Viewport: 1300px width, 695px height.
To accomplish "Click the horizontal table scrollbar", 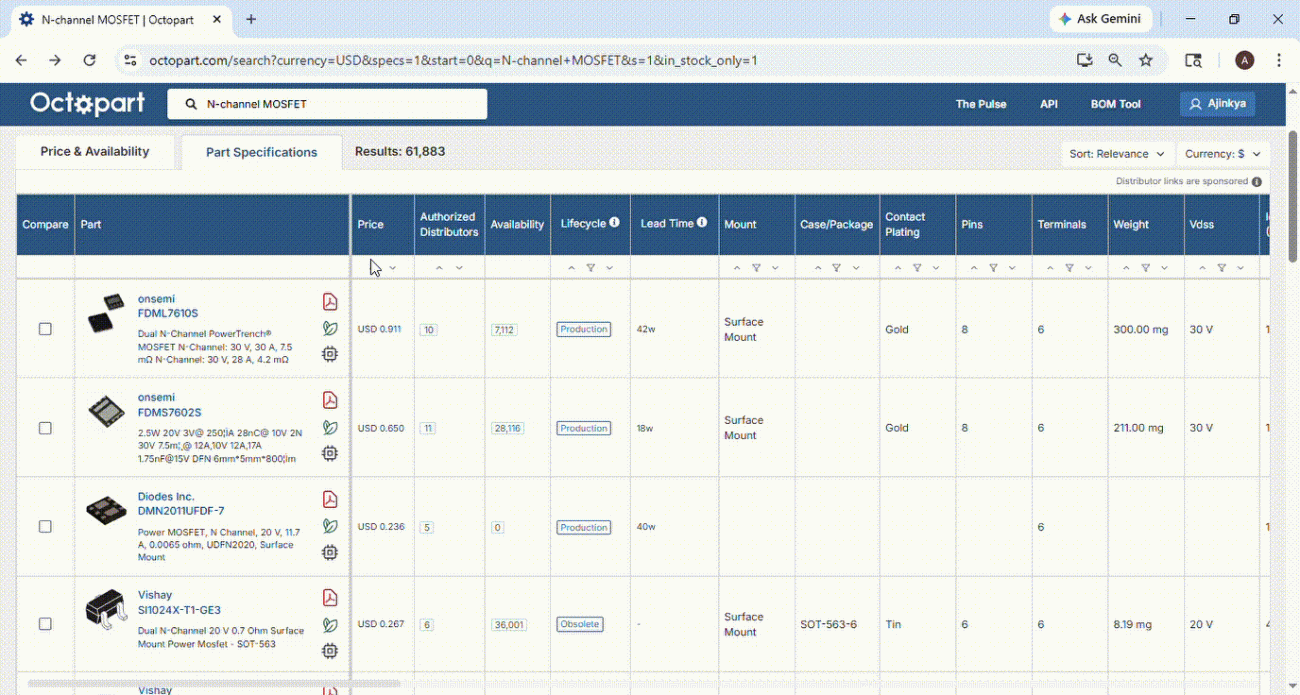I will (214, 684).
